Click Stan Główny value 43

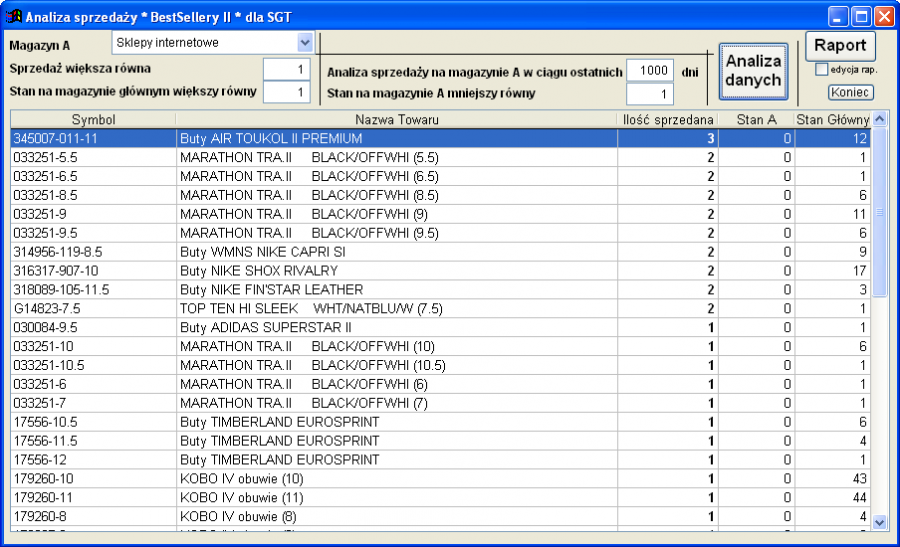(859, 479)
